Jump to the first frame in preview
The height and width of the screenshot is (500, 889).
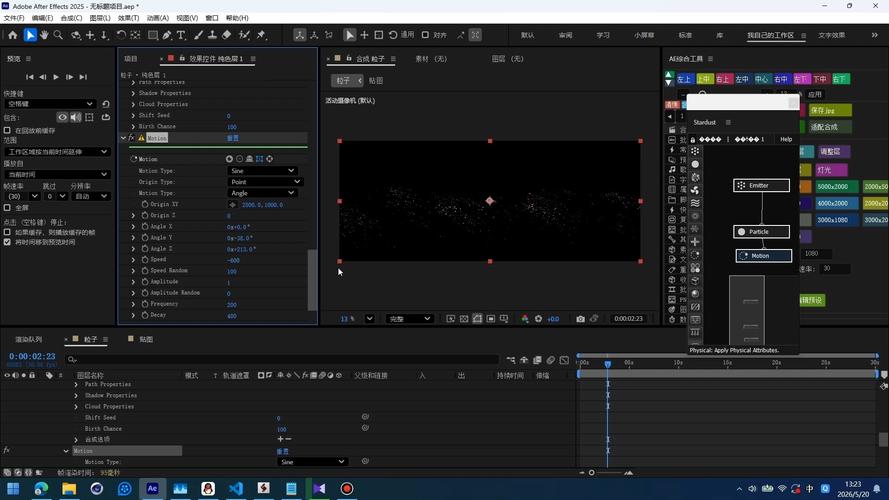pos(29,77)
